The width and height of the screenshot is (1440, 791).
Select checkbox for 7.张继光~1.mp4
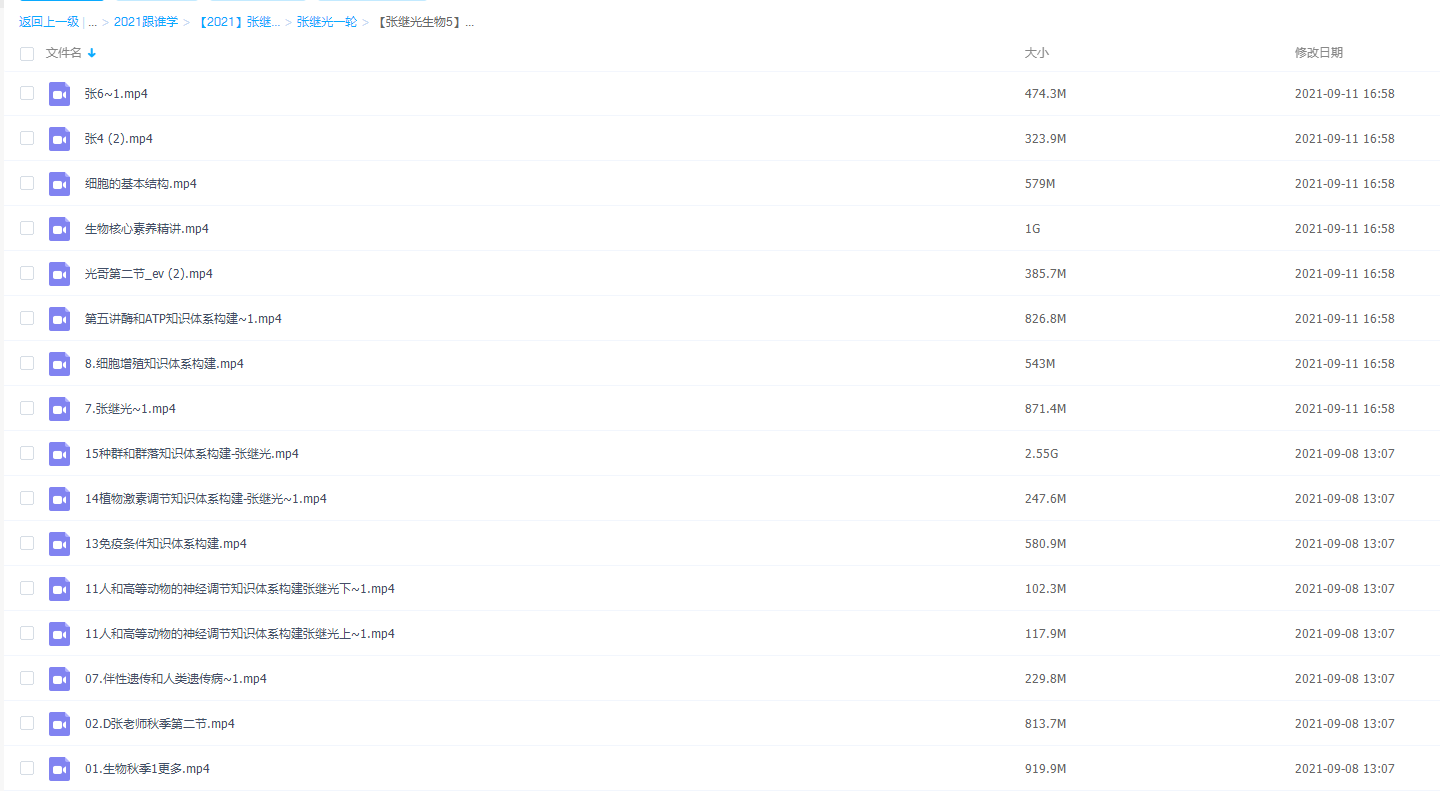pyautogui.click(x=27, y=408)
